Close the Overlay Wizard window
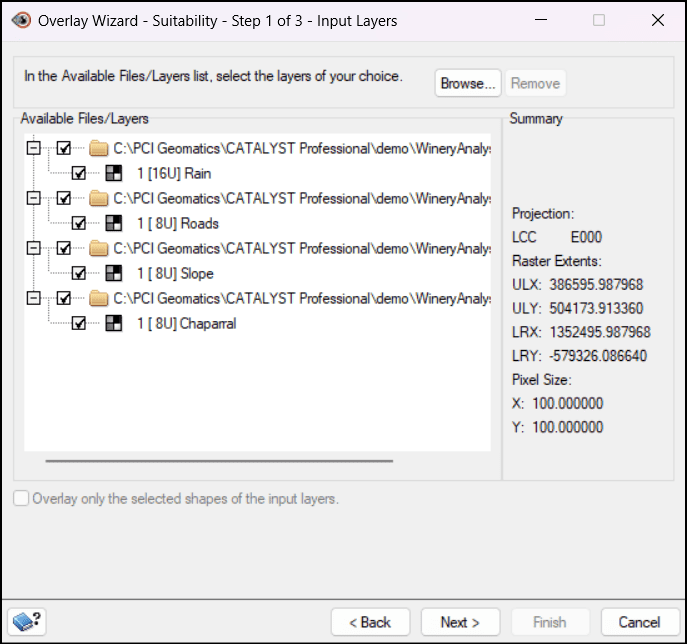 [x=658, y=20]
